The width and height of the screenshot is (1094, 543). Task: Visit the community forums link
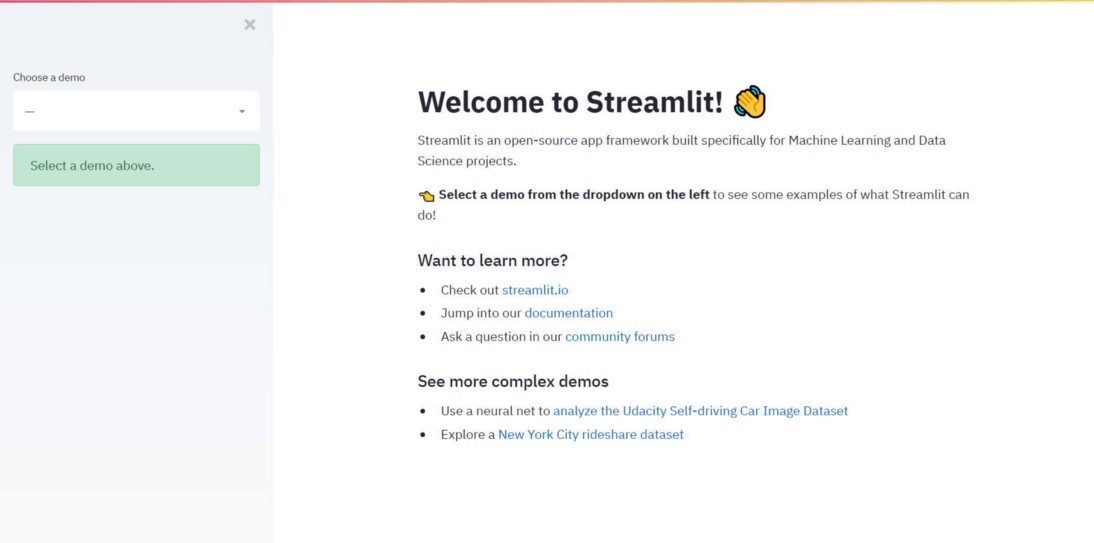click(620, 336)
